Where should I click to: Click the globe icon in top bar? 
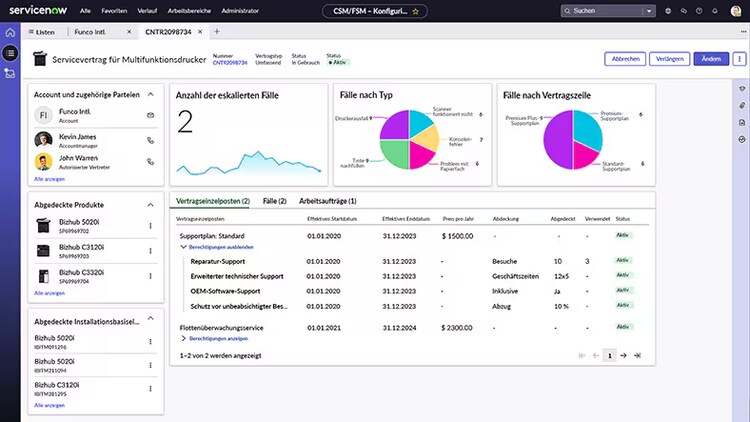point(668,11)
